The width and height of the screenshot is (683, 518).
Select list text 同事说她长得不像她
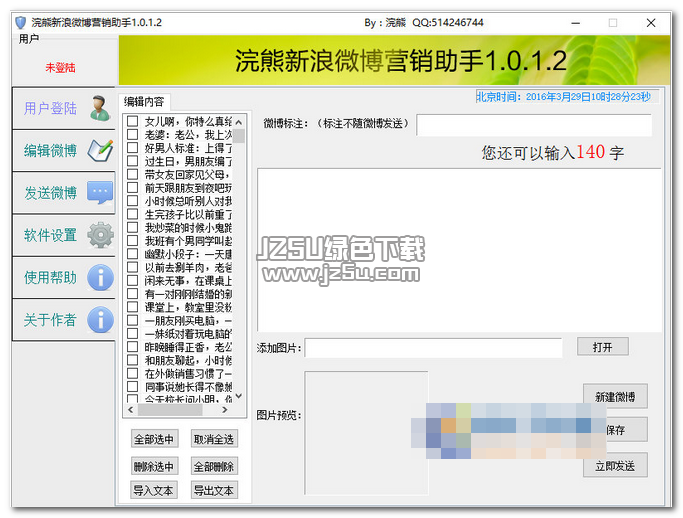pyautogui.click(x=188, y=386)
